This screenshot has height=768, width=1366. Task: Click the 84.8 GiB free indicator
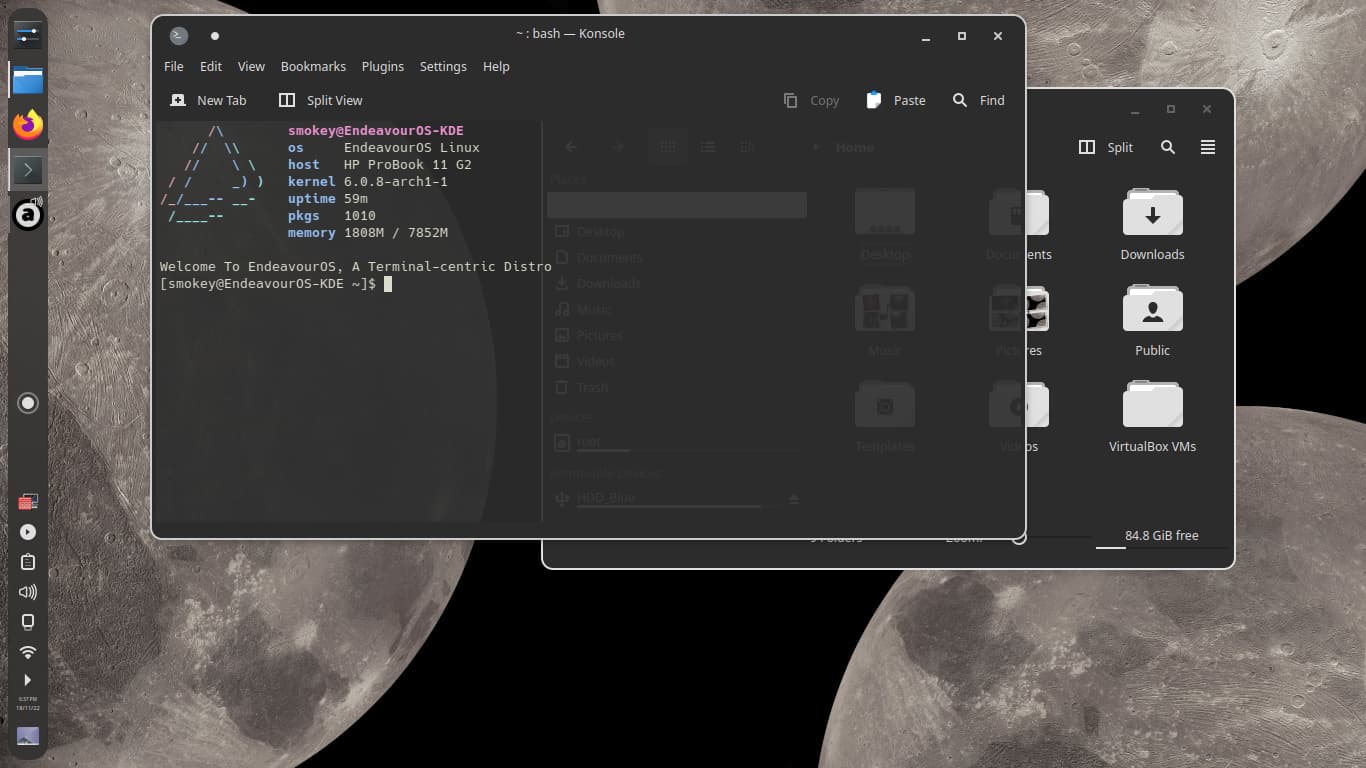pyautogui.click(x=1161, y=536)
